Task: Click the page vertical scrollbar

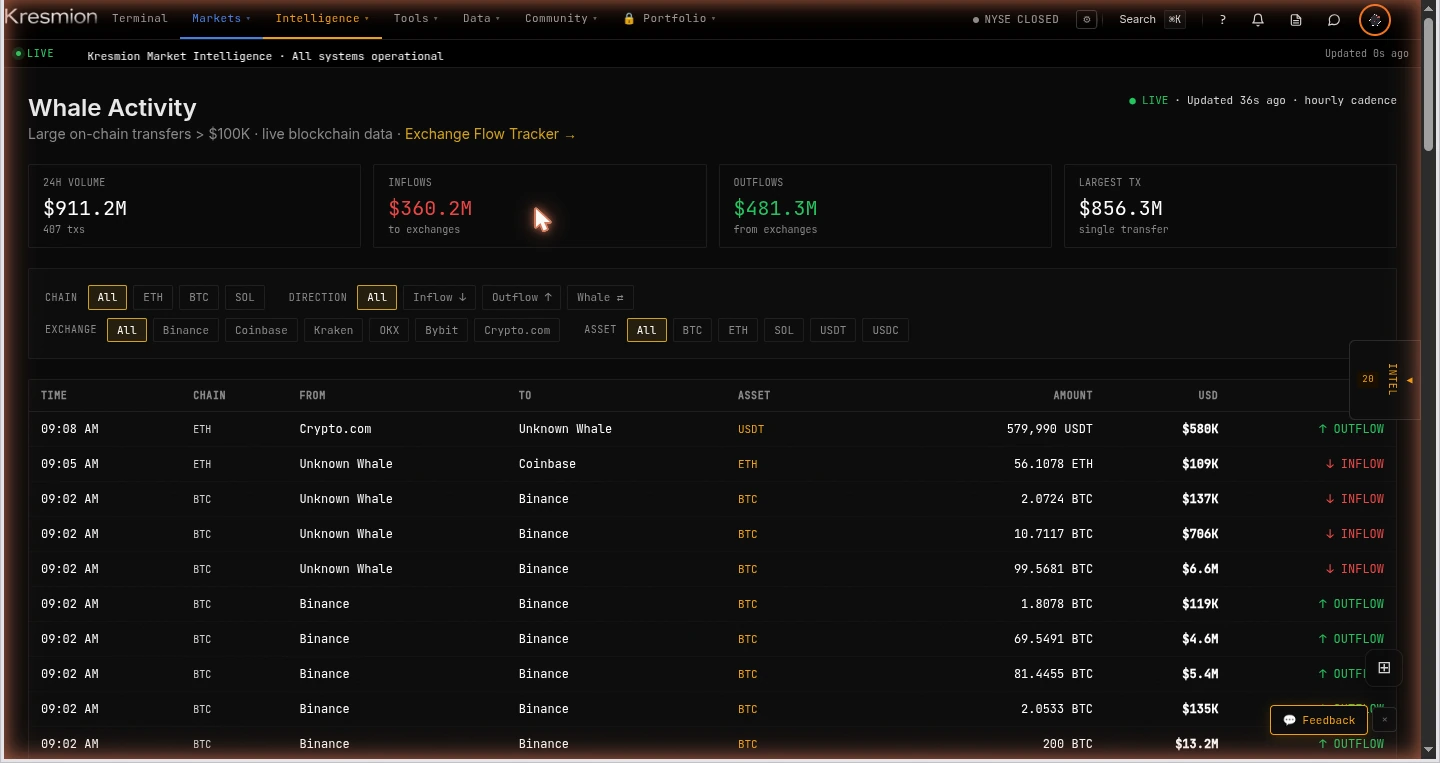Action: 1428,380
